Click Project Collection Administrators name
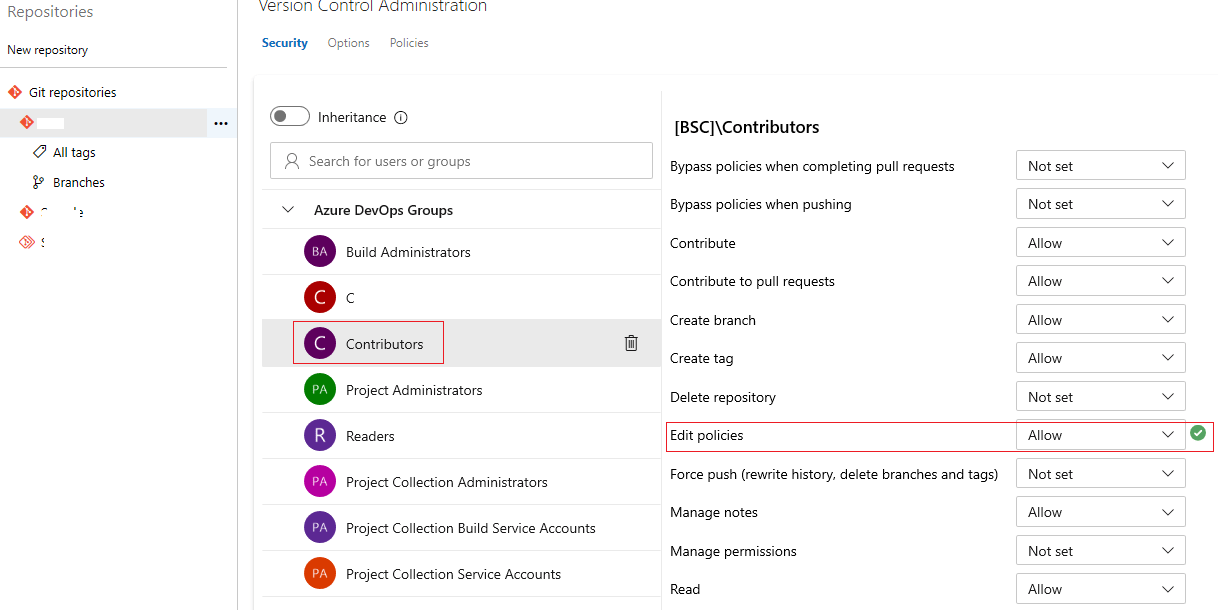This screenshot has height=612, width=1230. [447, 482]
